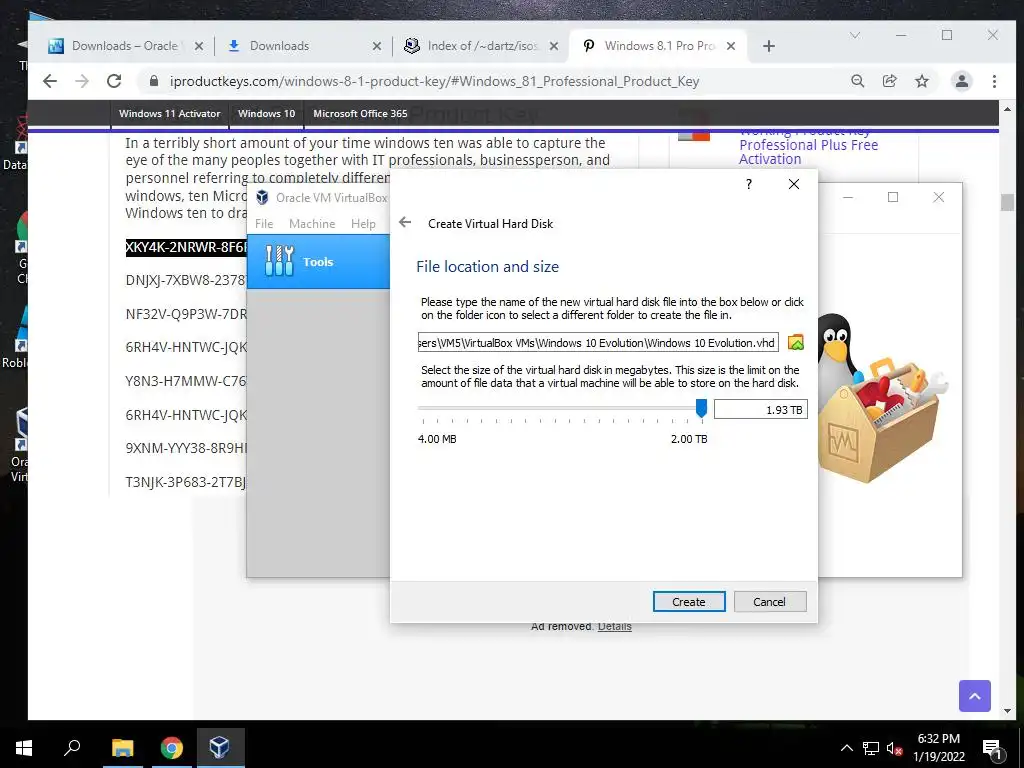Open File Explorer from taskbar
This screenshot has width=1024, height=768.
[122, 748]
